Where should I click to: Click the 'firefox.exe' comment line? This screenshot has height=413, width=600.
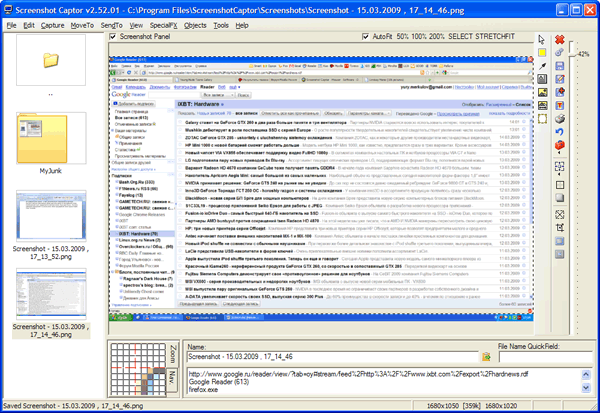(203, 390)
